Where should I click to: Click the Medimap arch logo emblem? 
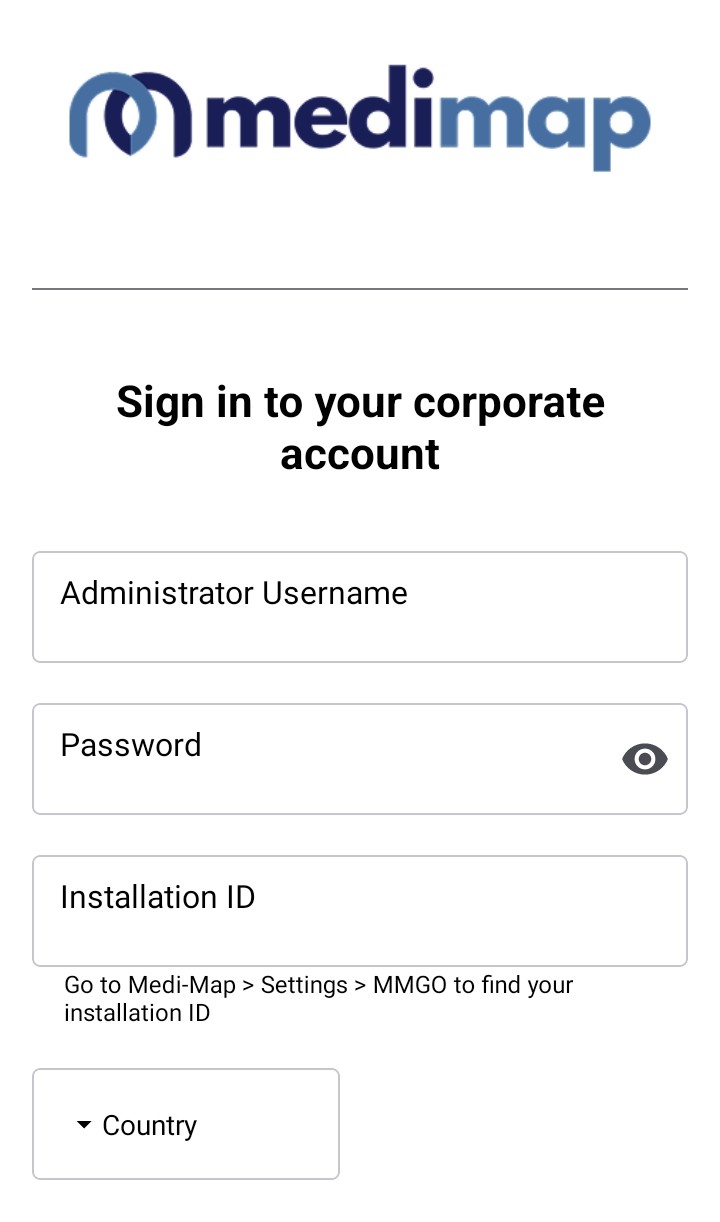(129, 114)
